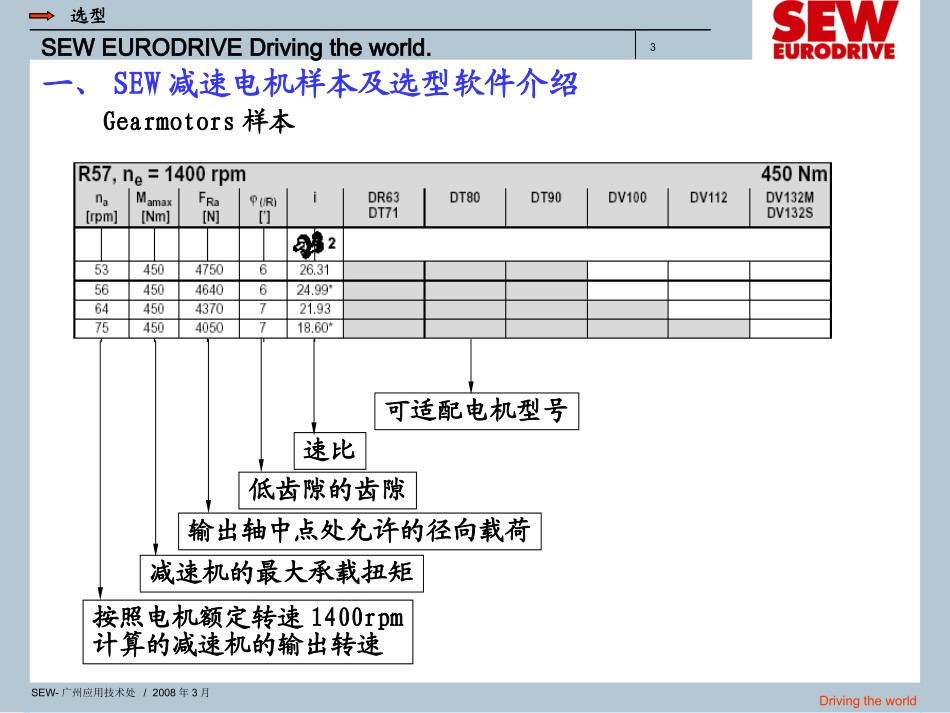This screenshot has height=713, width=950.
Task: Click ratio value 21.93
Action: (314, 309)
